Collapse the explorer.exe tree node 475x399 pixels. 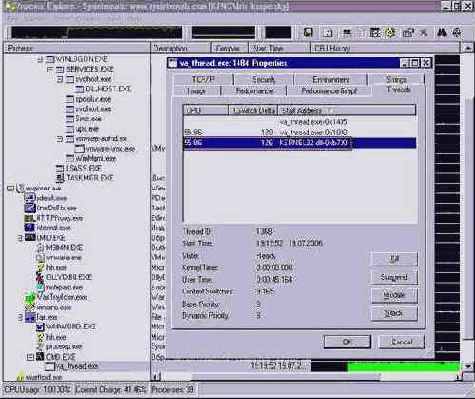(x=10, y=188)
